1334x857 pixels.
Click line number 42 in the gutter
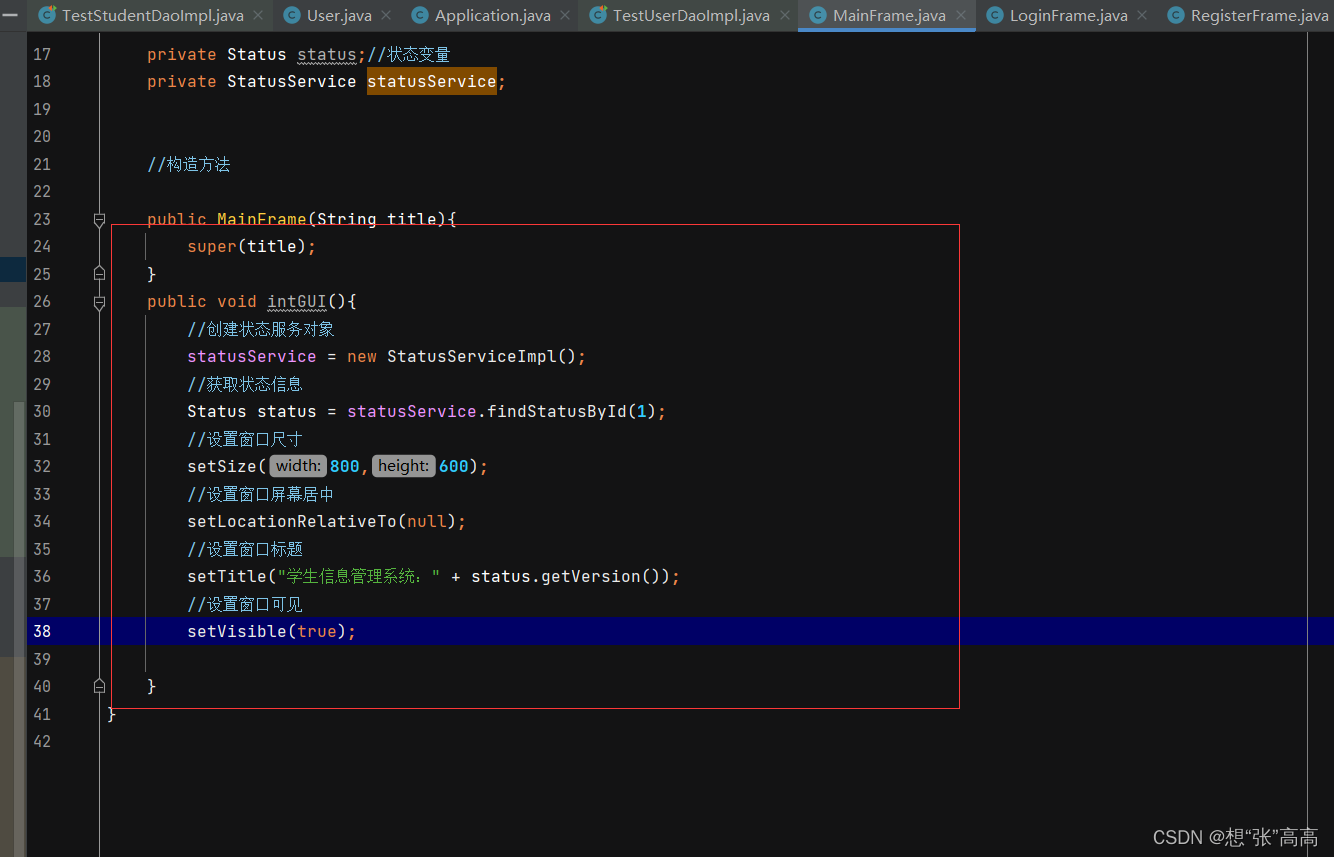pos(42,741)
